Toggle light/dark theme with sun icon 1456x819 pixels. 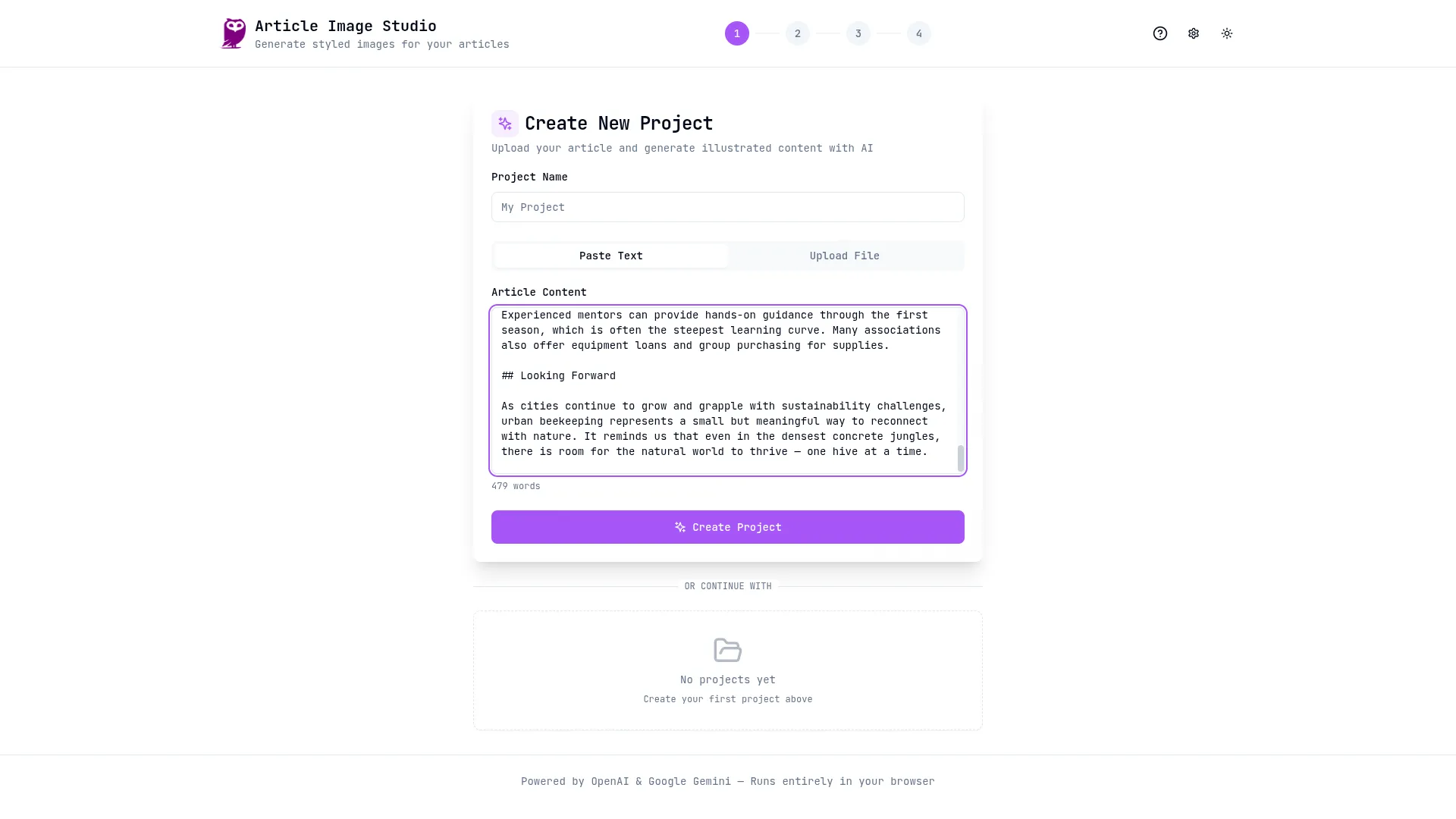(x=1227, y=33)
